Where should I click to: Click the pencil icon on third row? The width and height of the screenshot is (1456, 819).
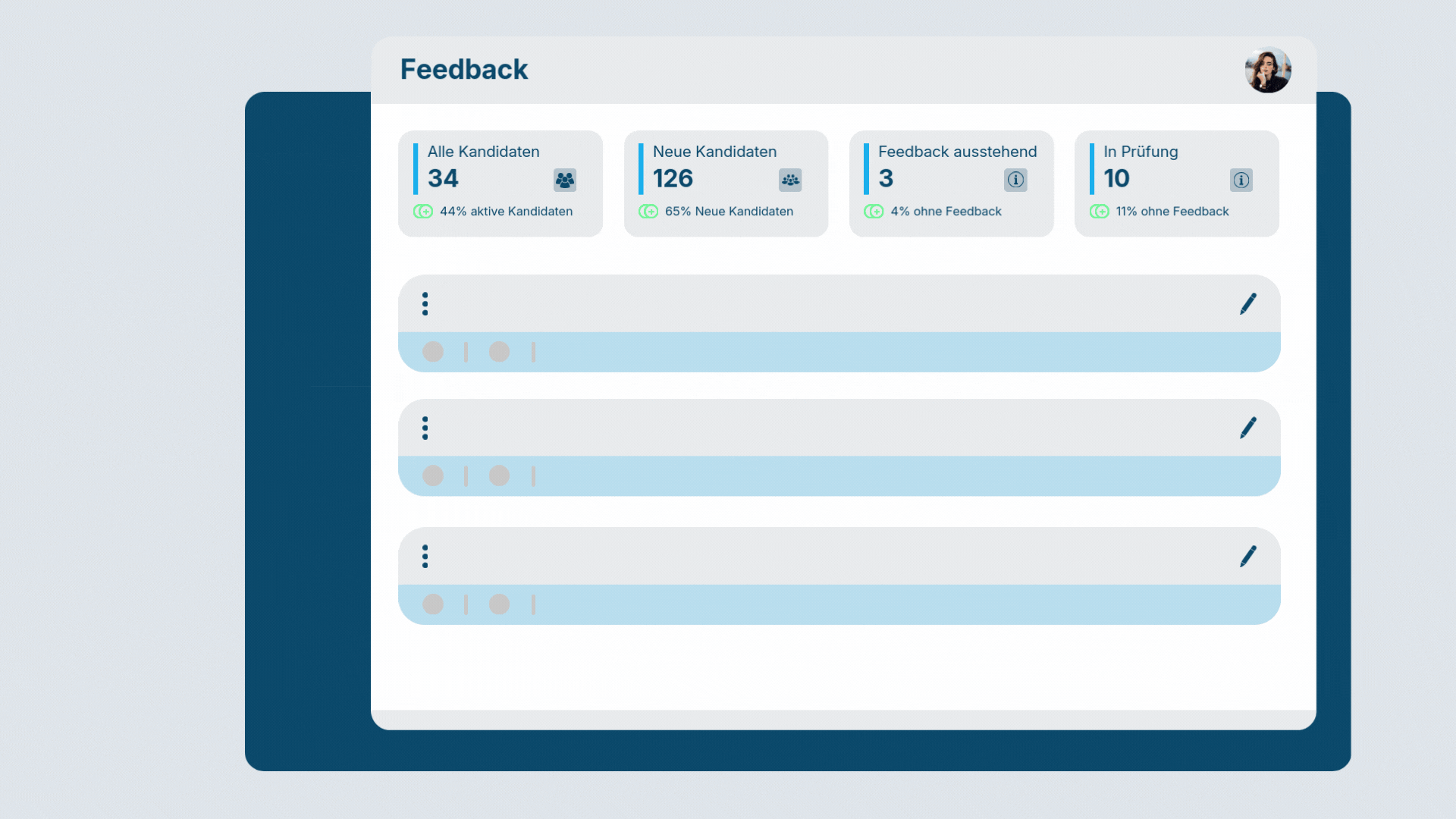coord(1247,557)
